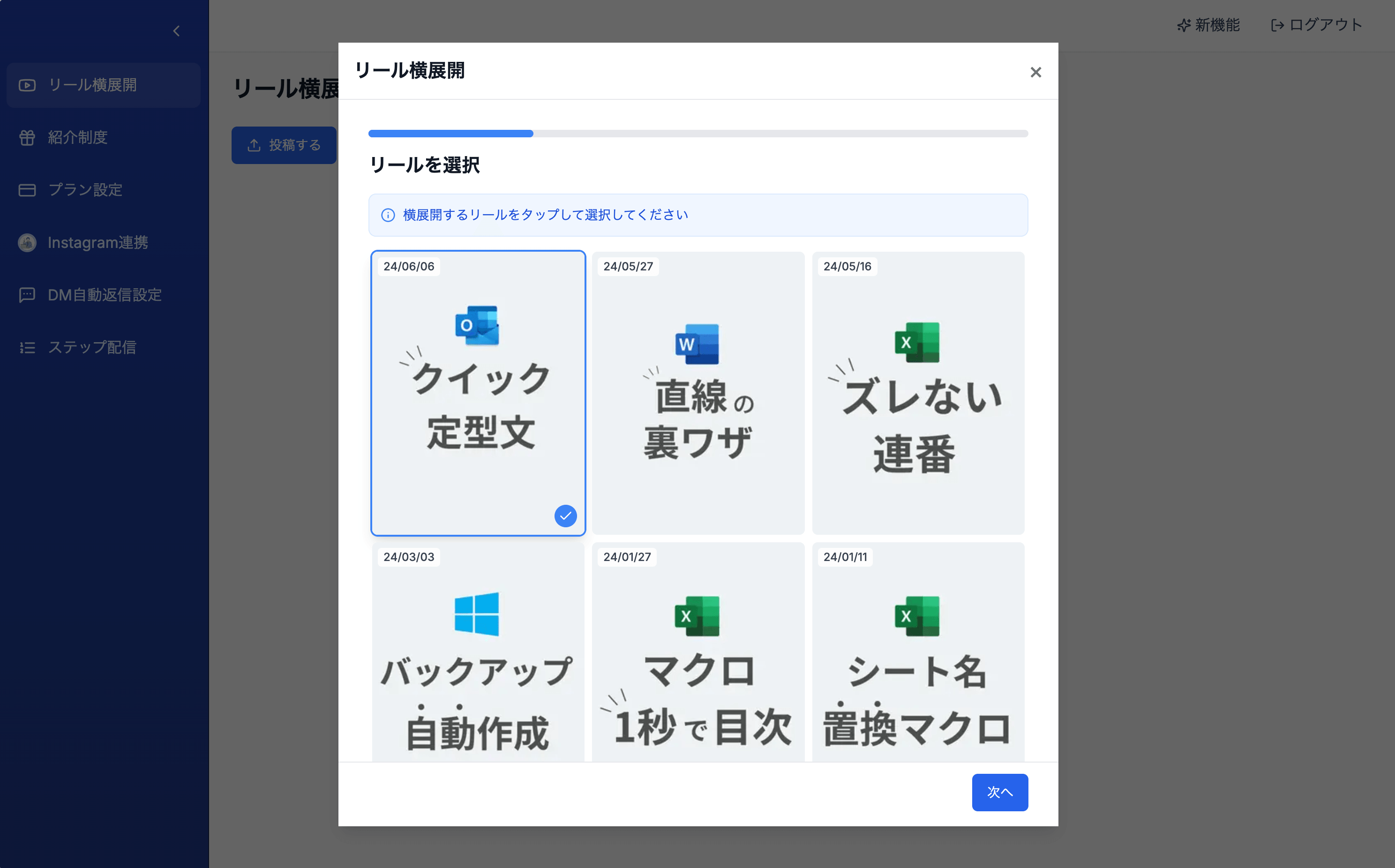Click the card icon beside プラン設定
Screen dimensions: 1395x868
(27, 190)
